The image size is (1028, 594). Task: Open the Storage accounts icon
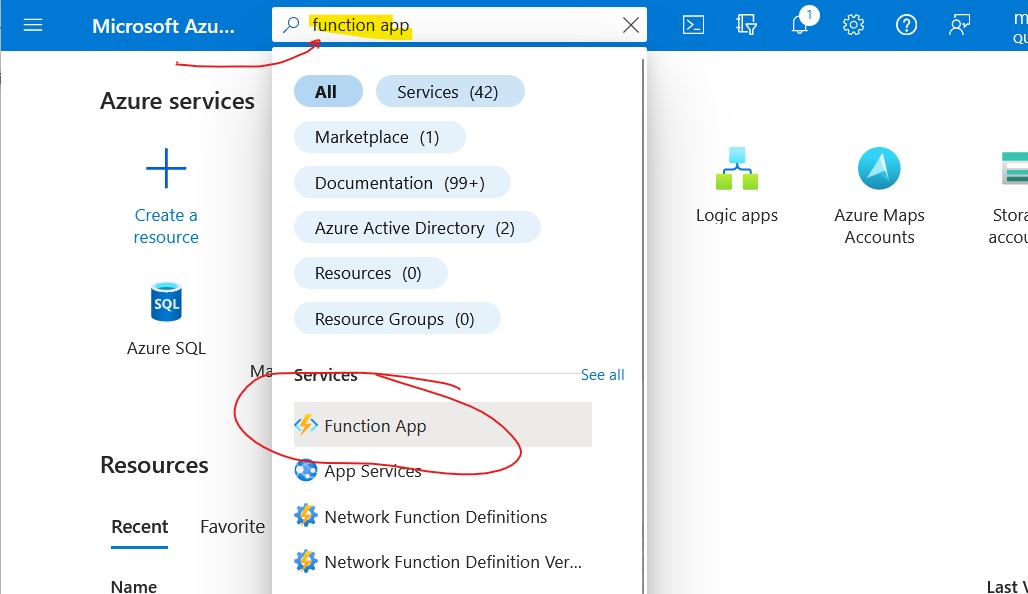[x=1014, y=168]
